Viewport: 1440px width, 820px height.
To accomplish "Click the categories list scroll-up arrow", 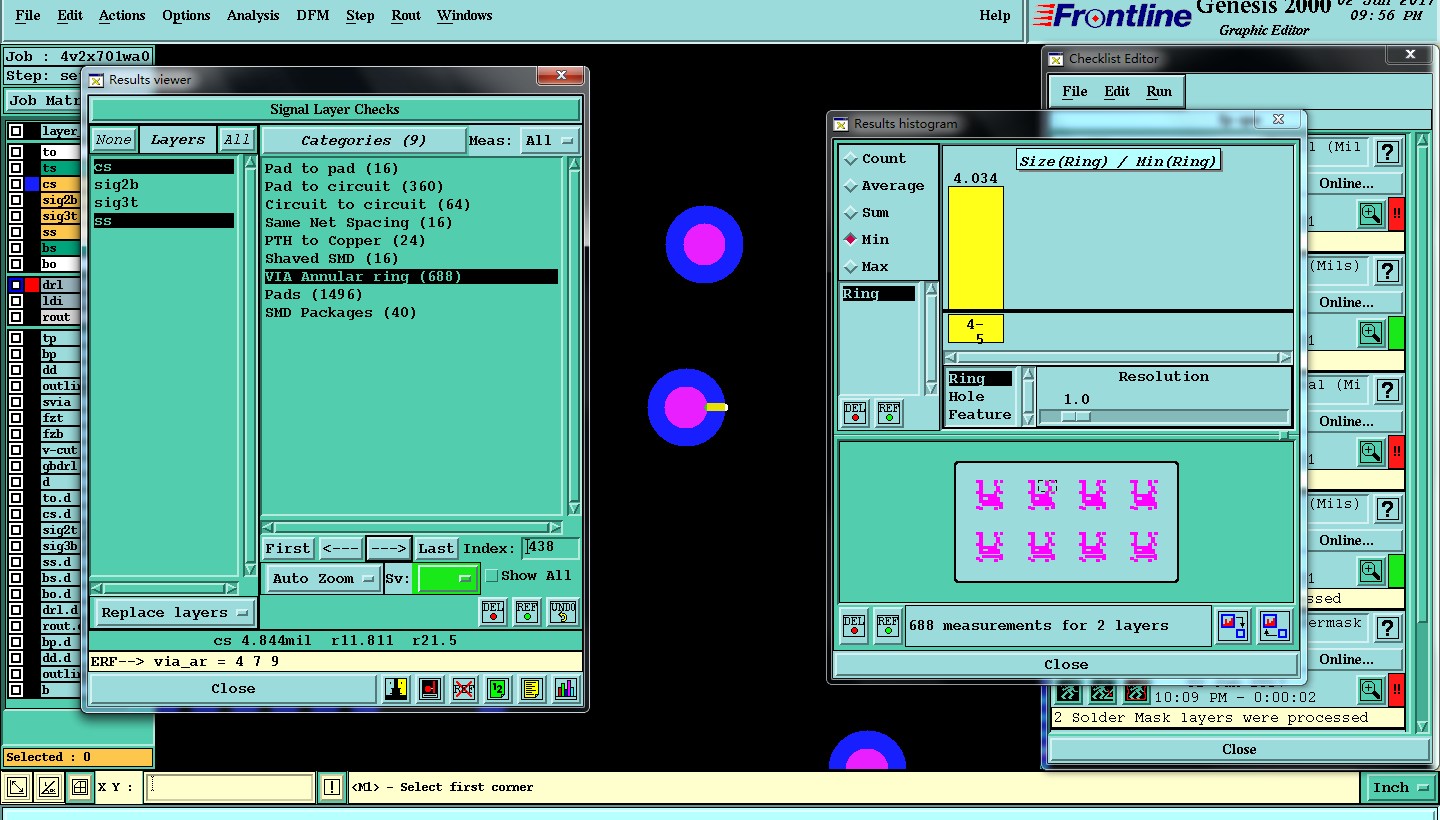I will pos(574,164).
